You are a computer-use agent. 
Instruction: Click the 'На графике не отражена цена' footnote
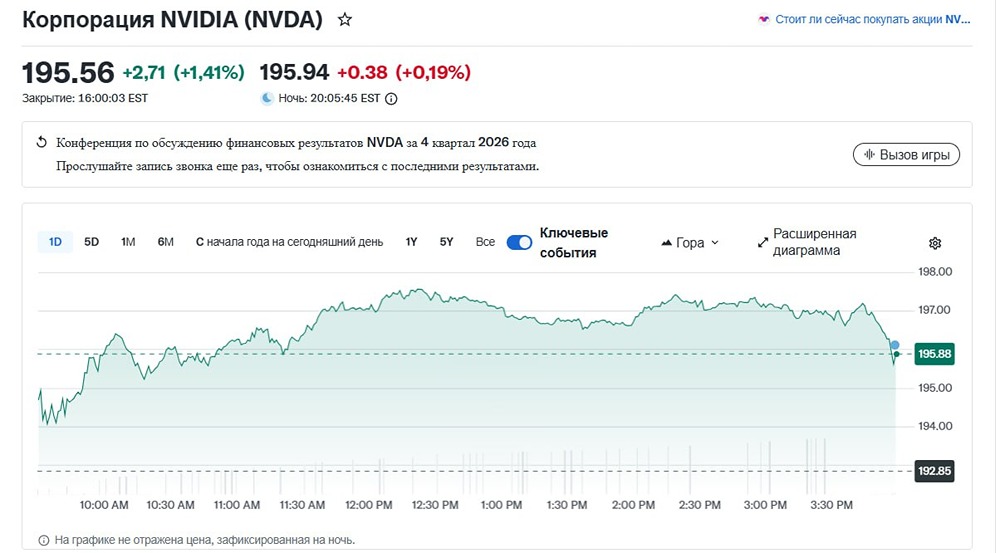(x=205, y=540)
